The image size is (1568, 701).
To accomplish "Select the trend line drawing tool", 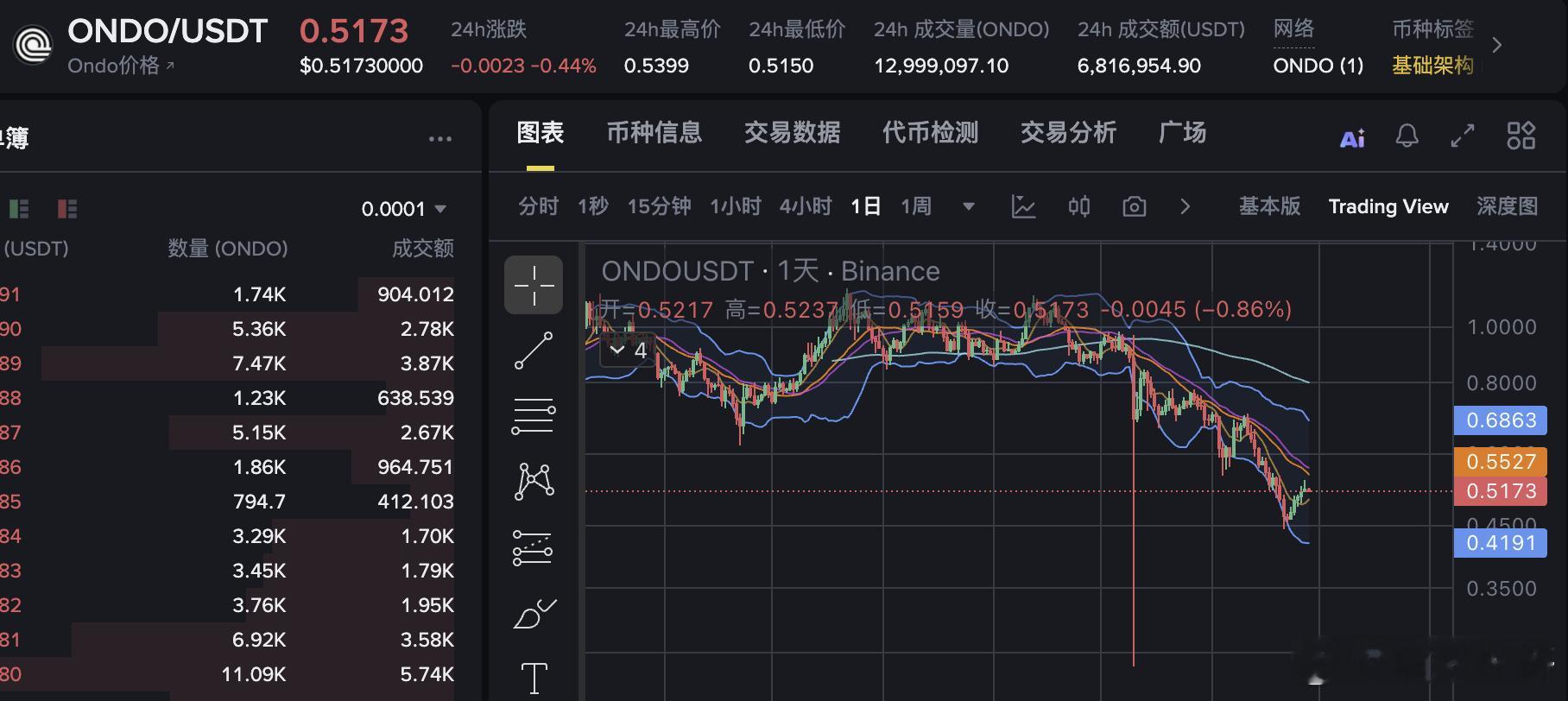I will [x=534, y=350].
